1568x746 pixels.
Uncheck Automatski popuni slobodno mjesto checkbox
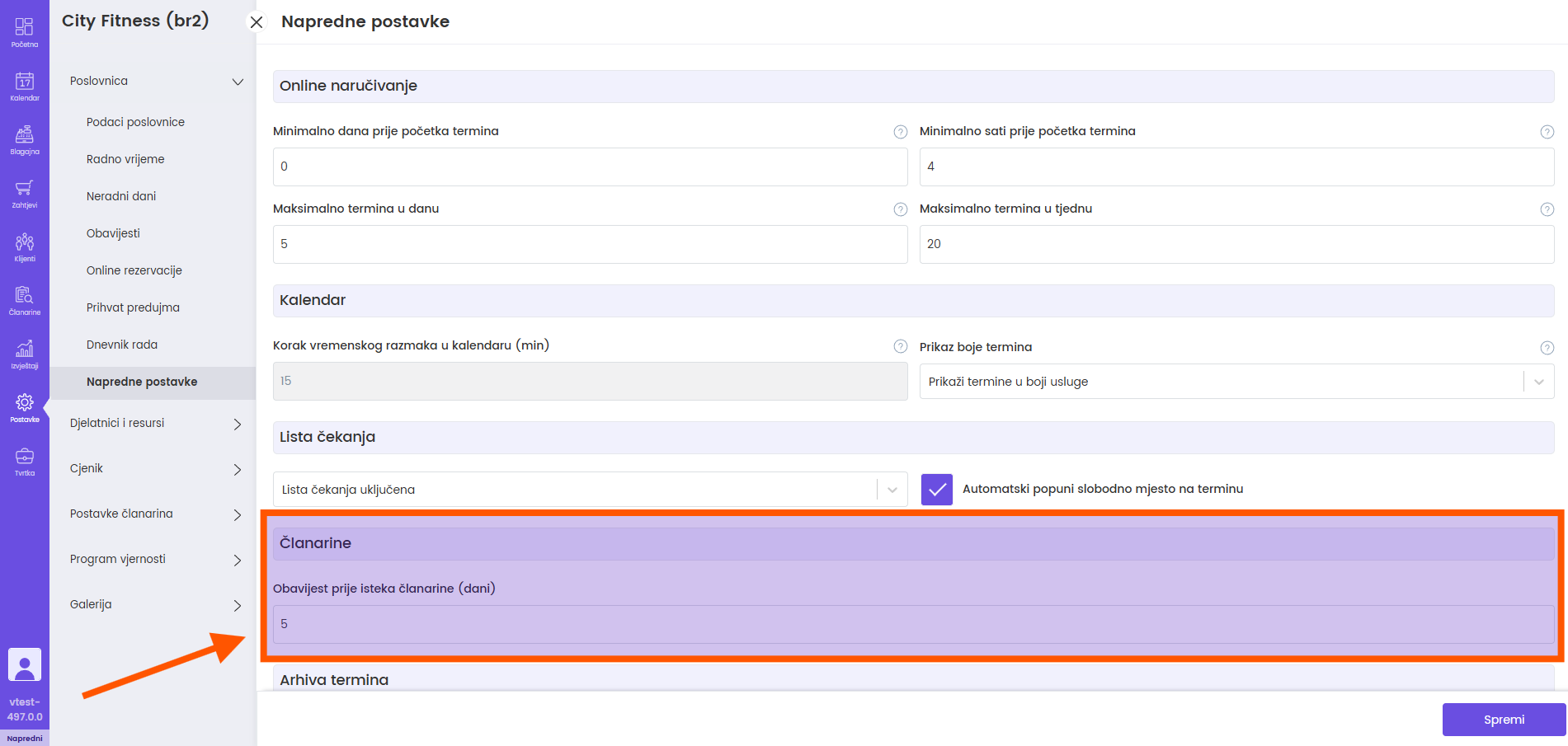pos(936,490)
